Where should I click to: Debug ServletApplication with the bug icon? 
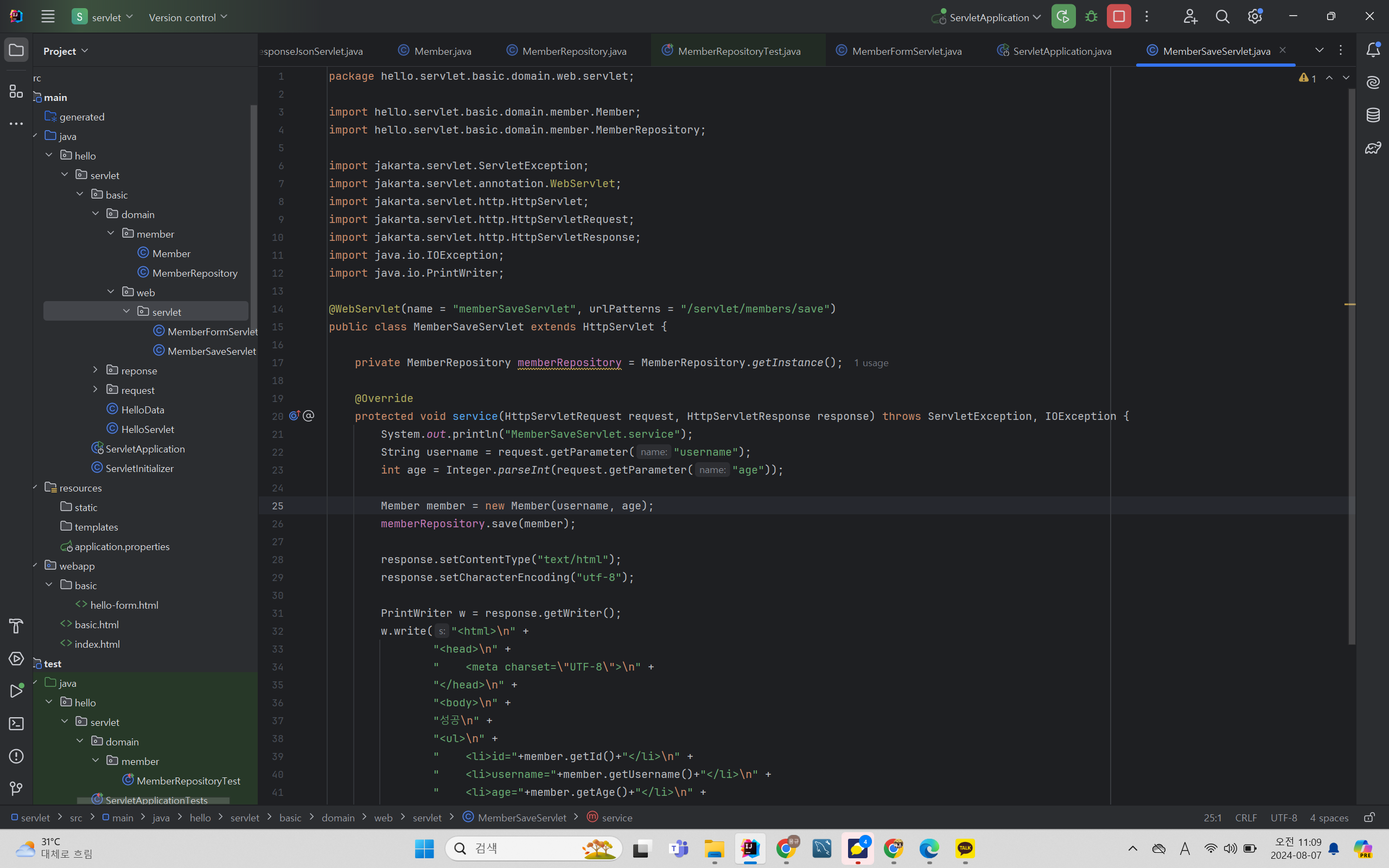point(1091,17)
